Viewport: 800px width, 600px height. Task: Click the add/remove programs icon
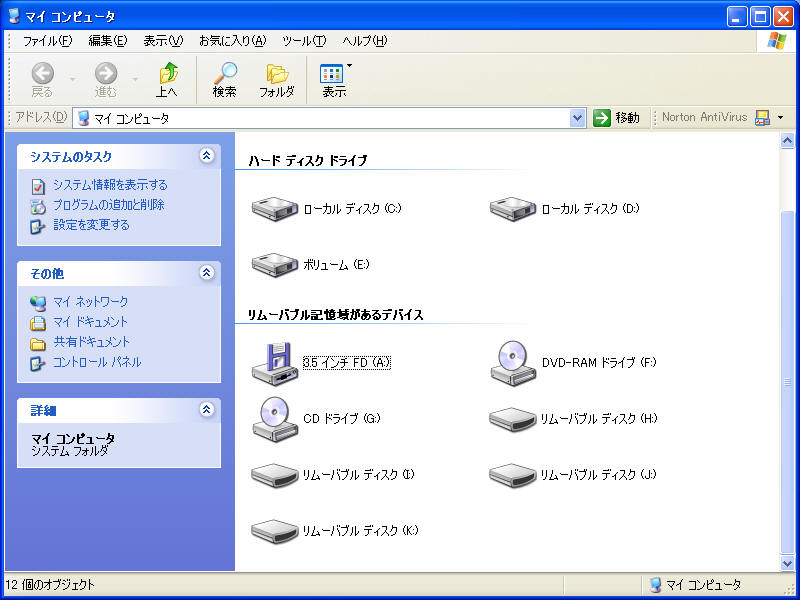coord(38,206)
